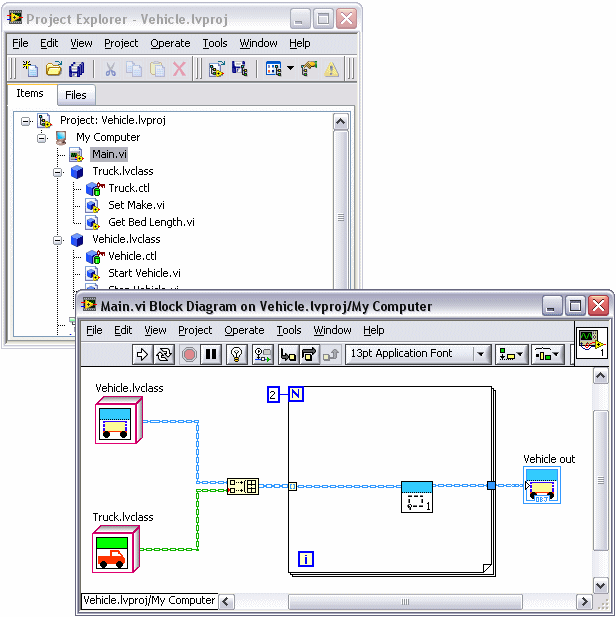Viewport: 616px width, 617px height.
Task: Open filter view dropdown arrow in Project Explorer
Action: pos(290,68)
